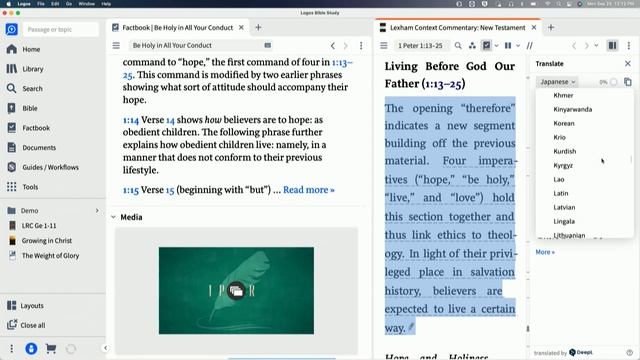
Task: Open the user account profile icon
Action: tap(31, 349)
